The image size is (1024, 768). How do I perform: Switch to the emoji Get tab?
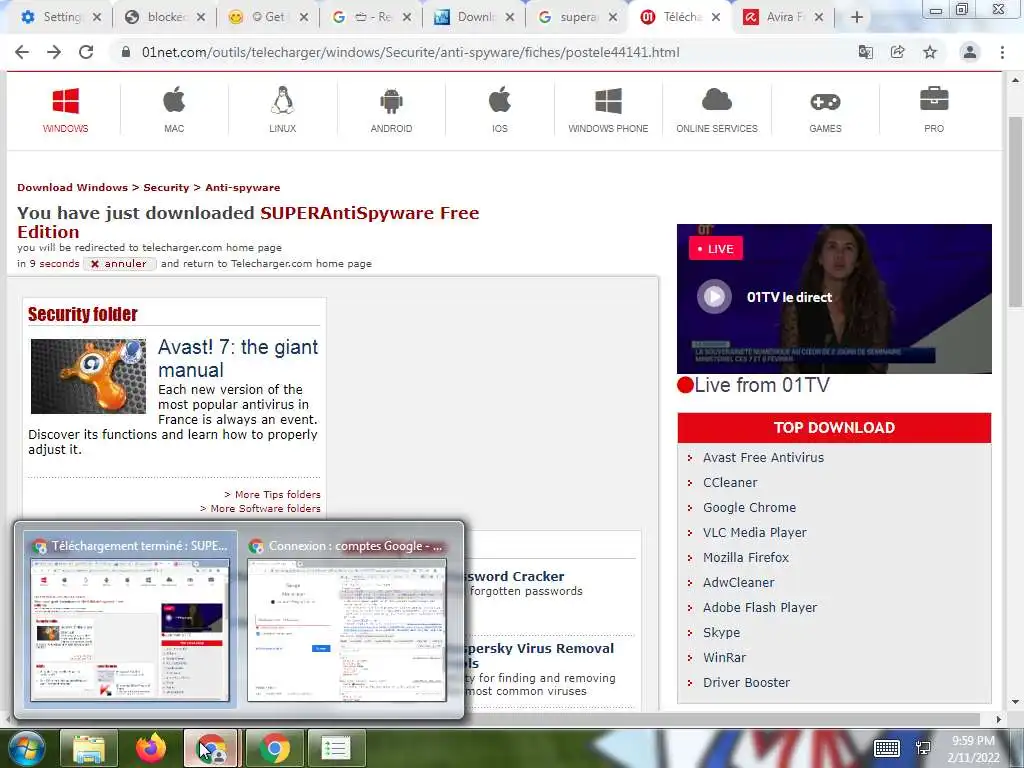pos(268,17)
